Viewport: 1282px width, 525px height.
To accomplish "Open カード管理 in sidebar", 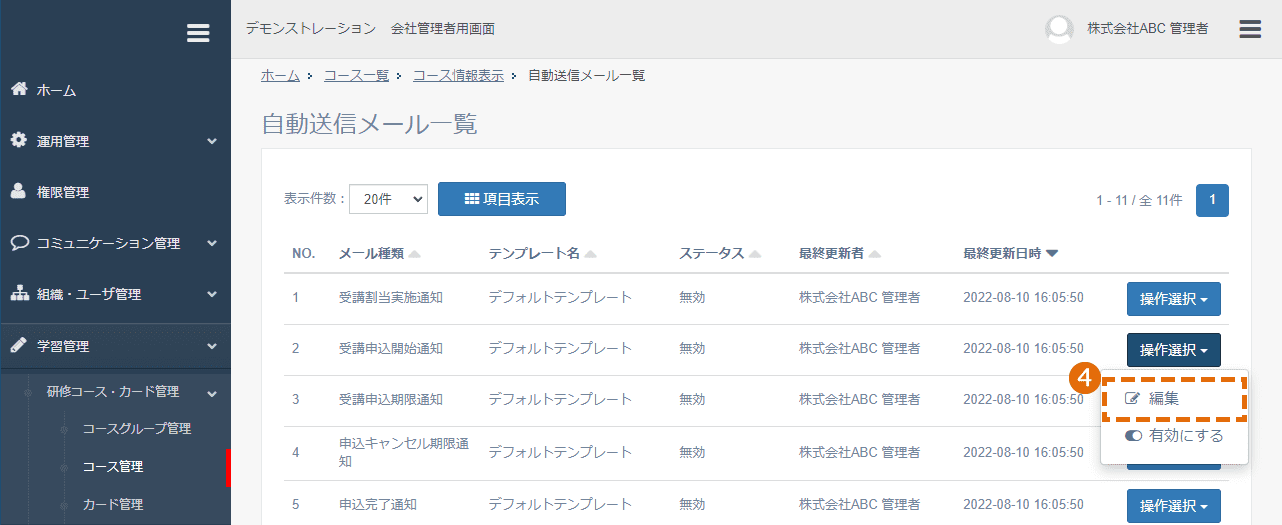I will tap(112, 504).
